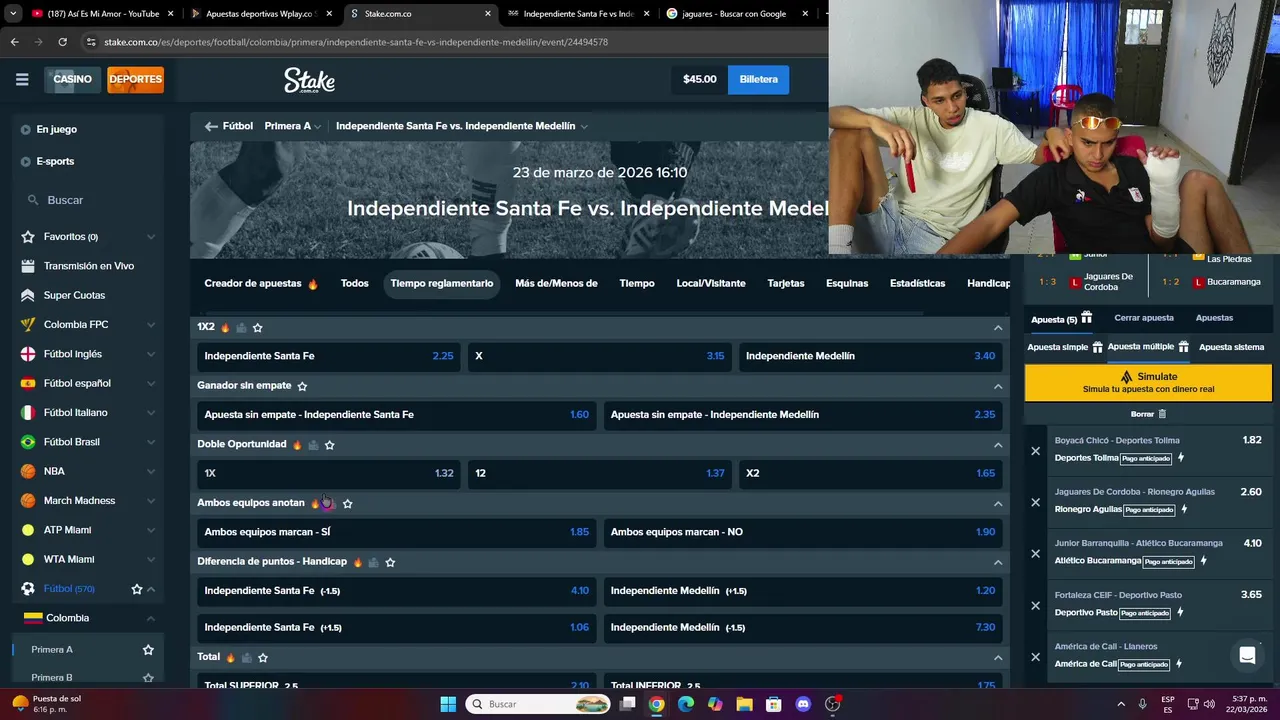The image size is (1280, 720).
Task: Open the Más de/Menos de tab
Action: coord(556,283)
